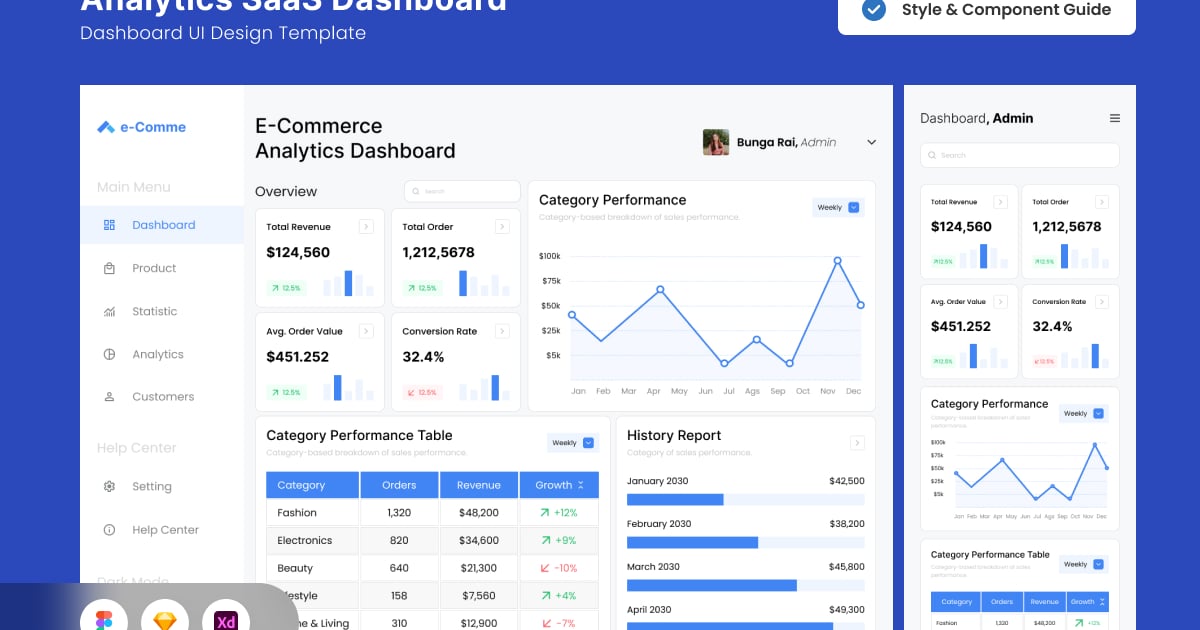This screenshot has width=1200, height=630.
Task: Click the History Report arrow icon
Action: 857,442
